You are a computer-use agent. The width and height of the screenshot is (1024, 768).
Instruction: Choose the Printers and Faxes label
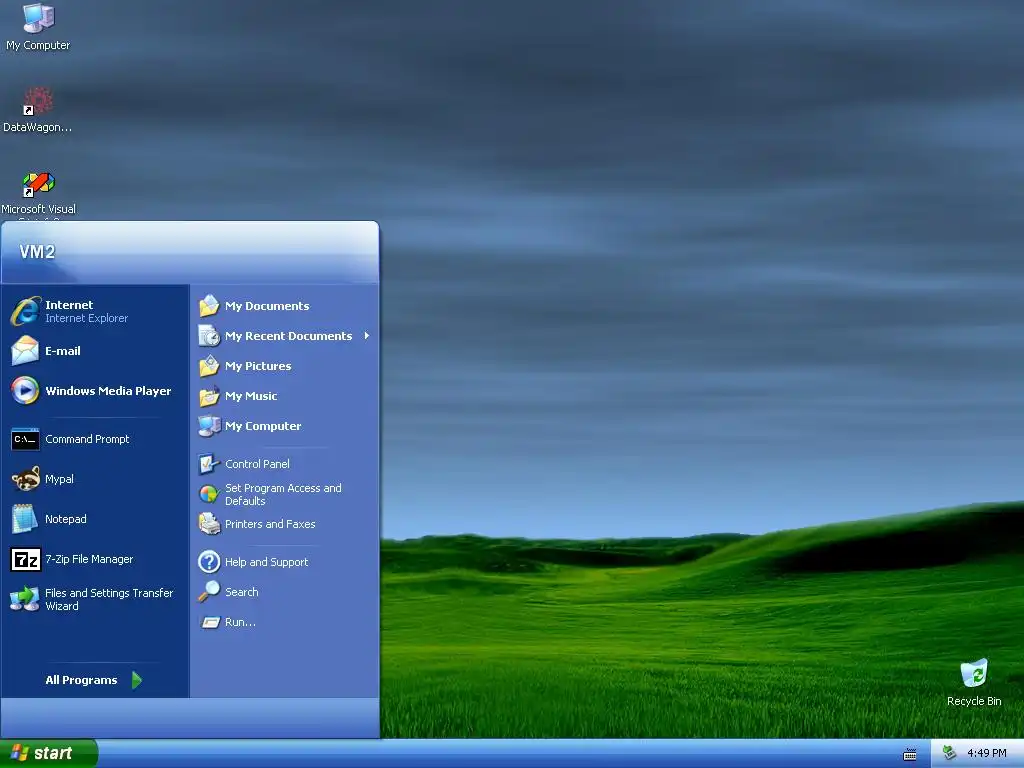pos(270,524)
